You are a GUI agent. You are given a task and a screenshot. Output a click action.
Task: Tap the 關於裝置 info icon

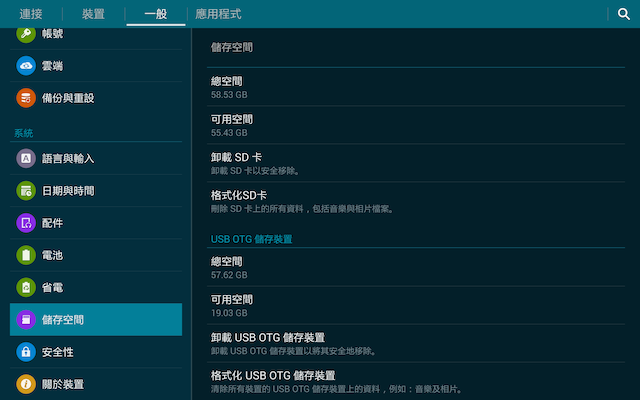tap(26, 384)
